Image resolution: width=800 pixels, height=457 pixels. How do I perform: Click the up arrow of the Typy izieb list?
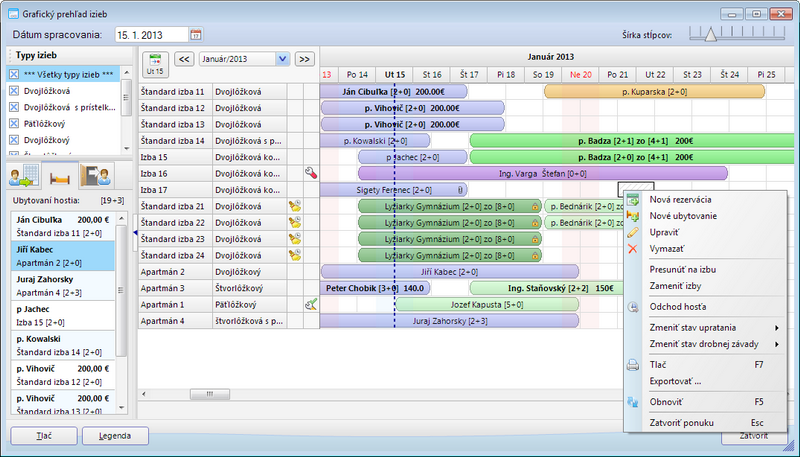click(x=127, y=72)
